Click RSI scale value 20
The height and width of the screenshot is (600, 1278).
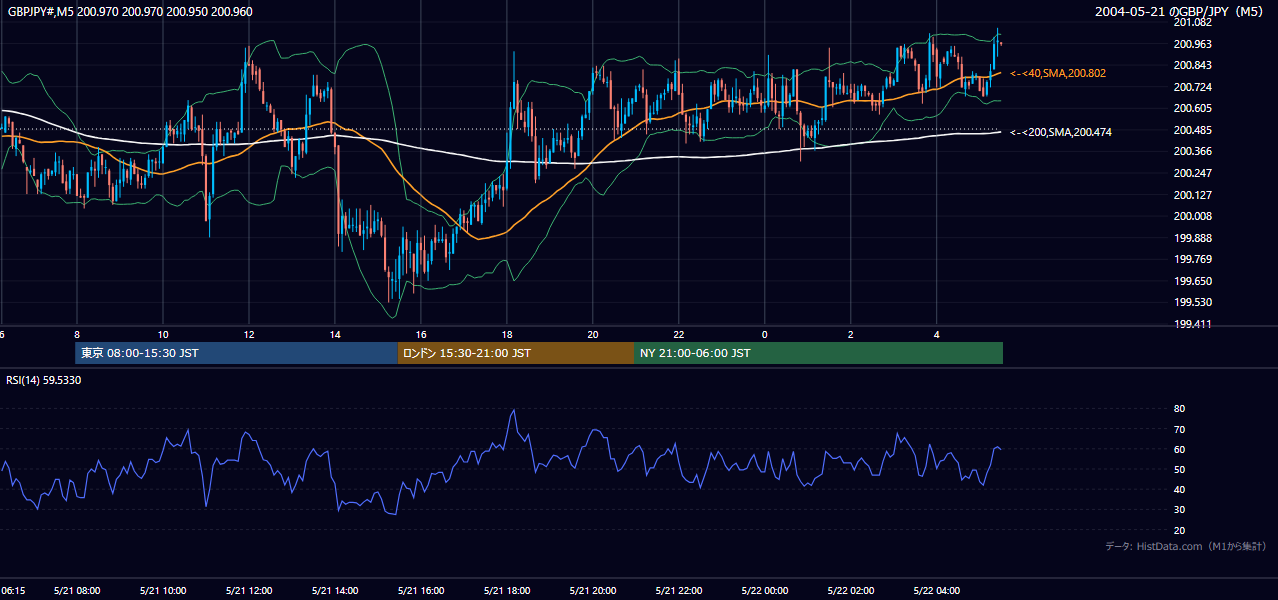(x=1179, y=530)
